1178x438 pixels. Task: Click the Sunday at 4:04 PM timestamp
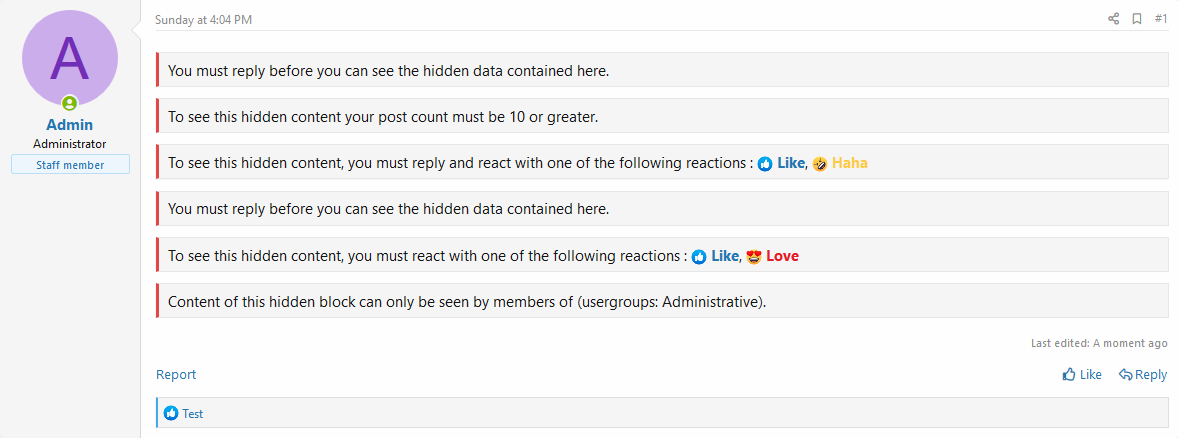(x=205, y=18)
